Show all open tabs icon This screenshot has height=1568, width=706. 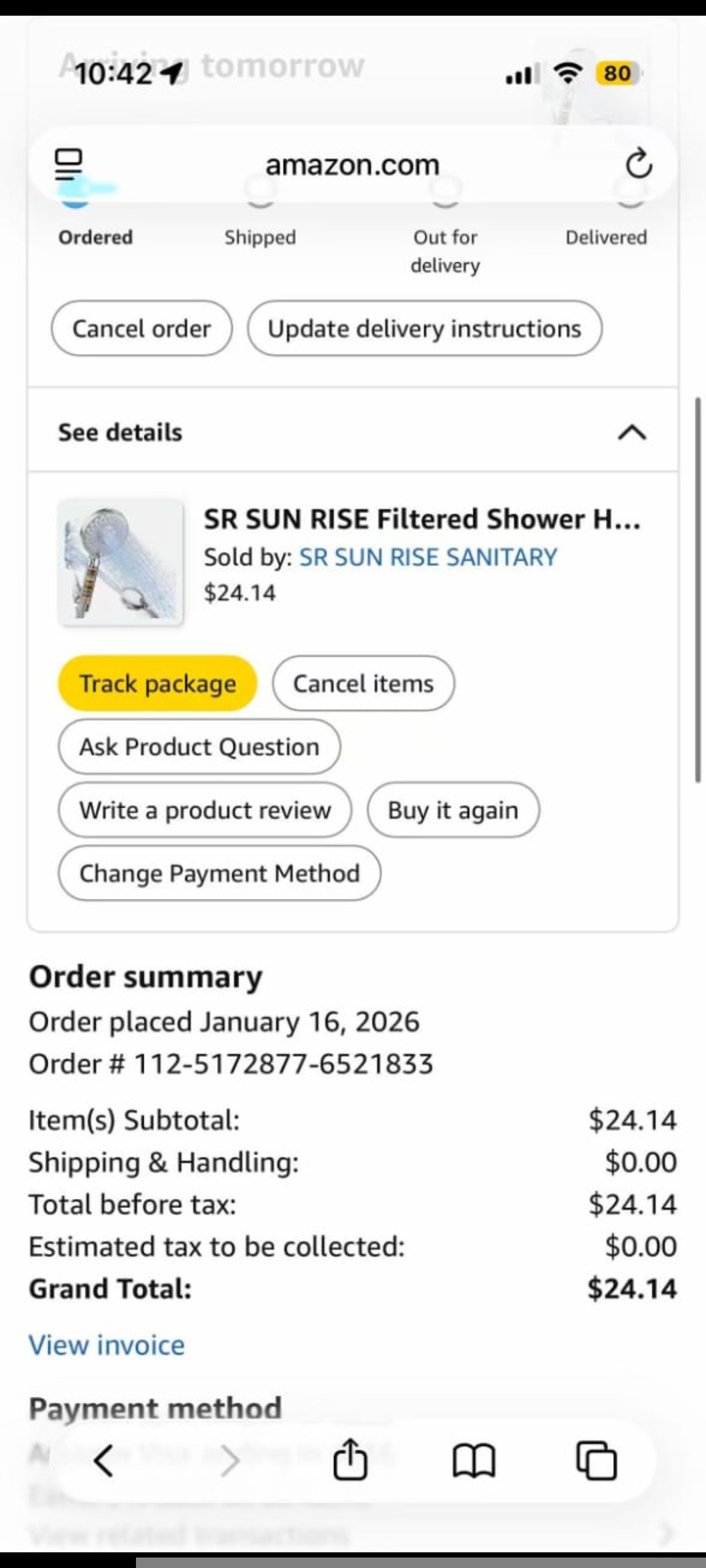(x=596, y=1461)
